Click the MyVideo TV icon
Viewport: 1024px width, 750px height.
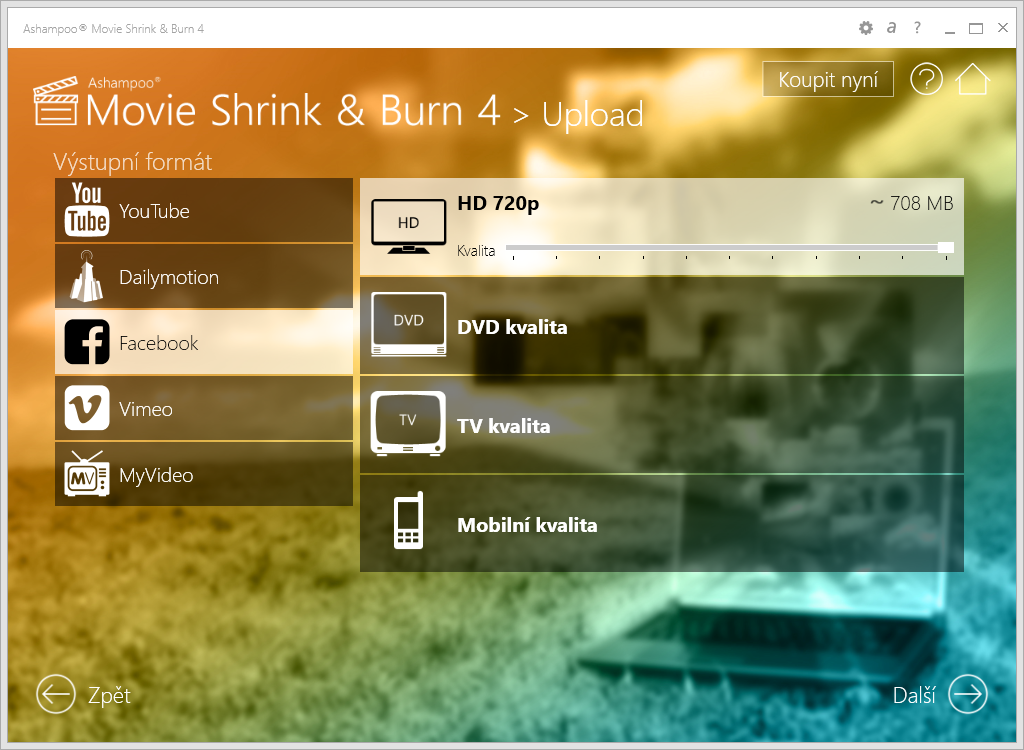pyautogui.click(x=87, y=474)
